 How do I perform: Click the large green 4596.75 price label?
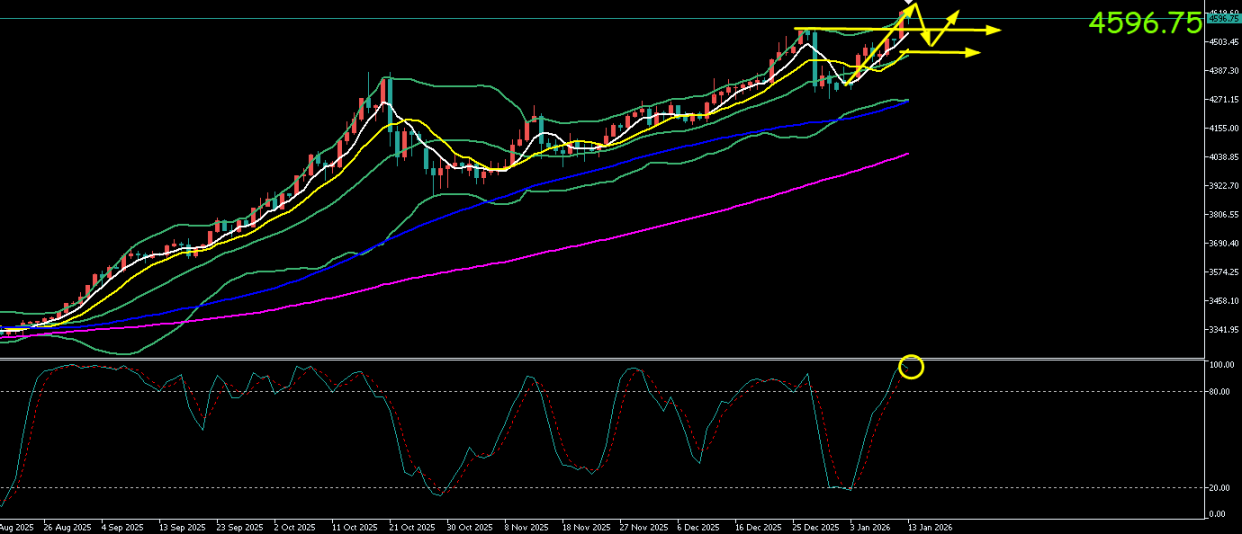point(1144,24)
